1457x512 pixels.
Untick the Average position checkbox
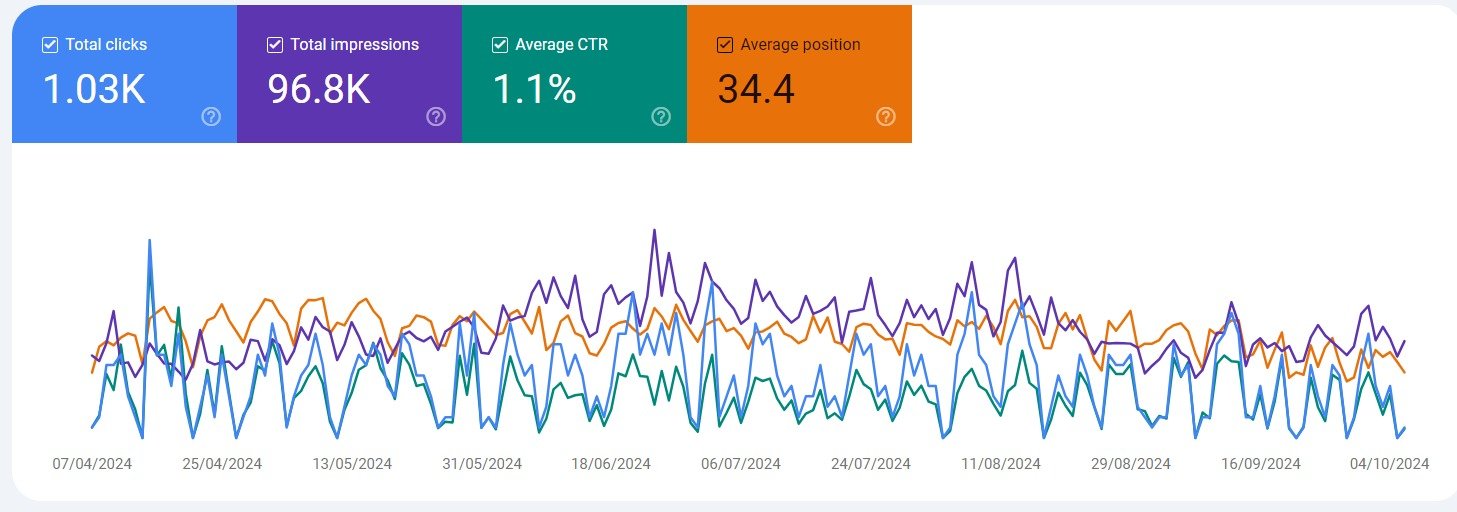tap(725, 45)
